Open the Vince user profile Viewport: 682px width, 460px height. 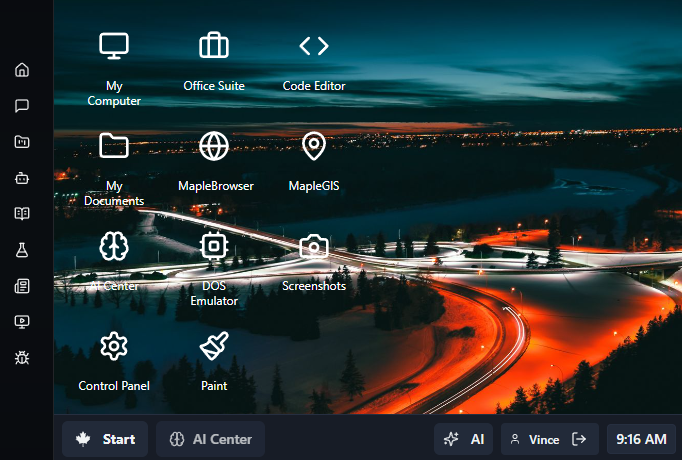[535, 439]
